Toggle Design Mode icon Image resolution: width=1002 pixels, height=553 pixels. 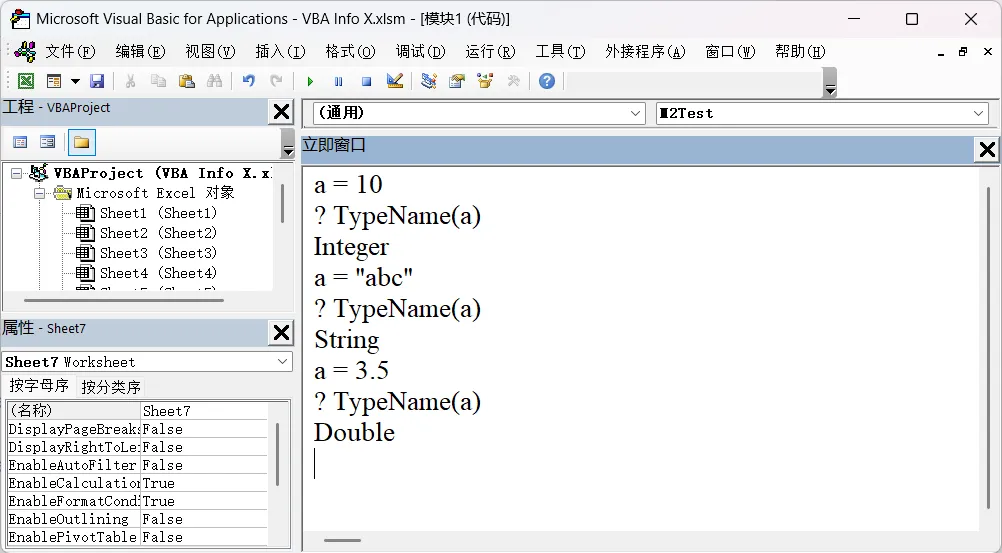click(x=395, y=81)
